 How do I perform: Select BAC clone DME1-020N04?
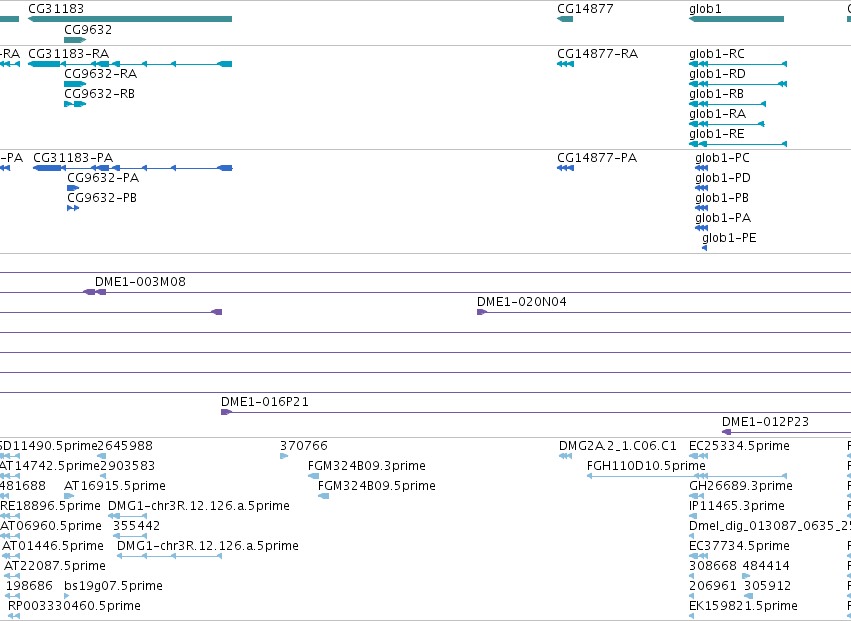(x=522, y=302)
